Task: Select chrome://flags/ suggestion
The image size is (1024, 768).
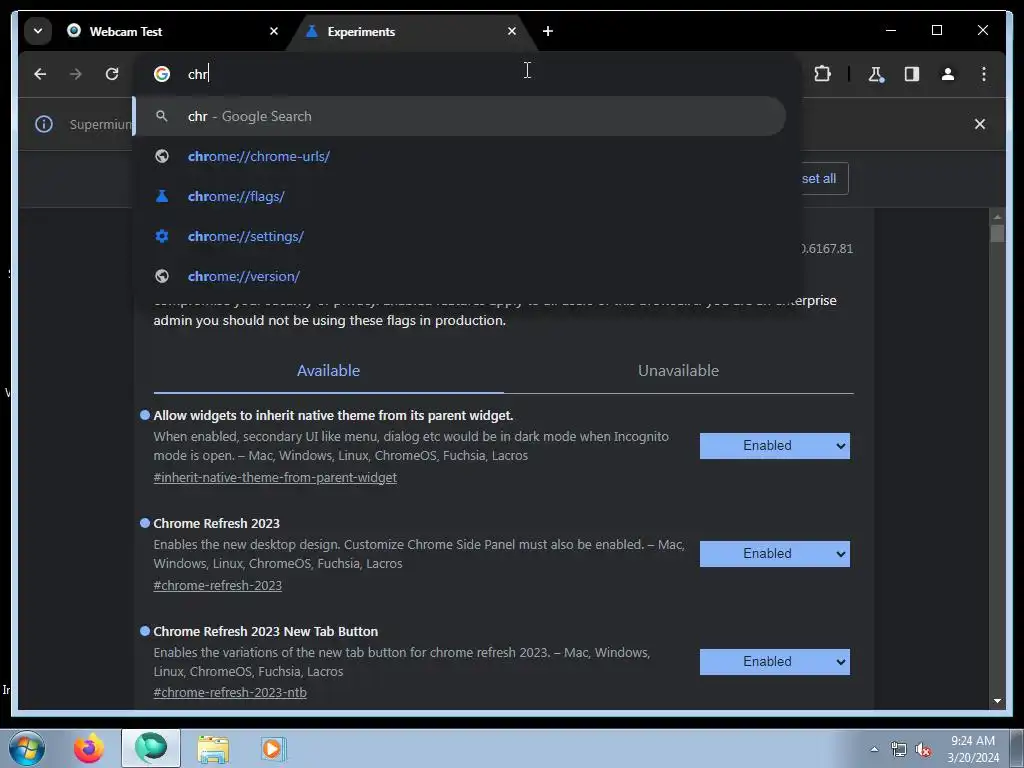Action: (460, 196)
